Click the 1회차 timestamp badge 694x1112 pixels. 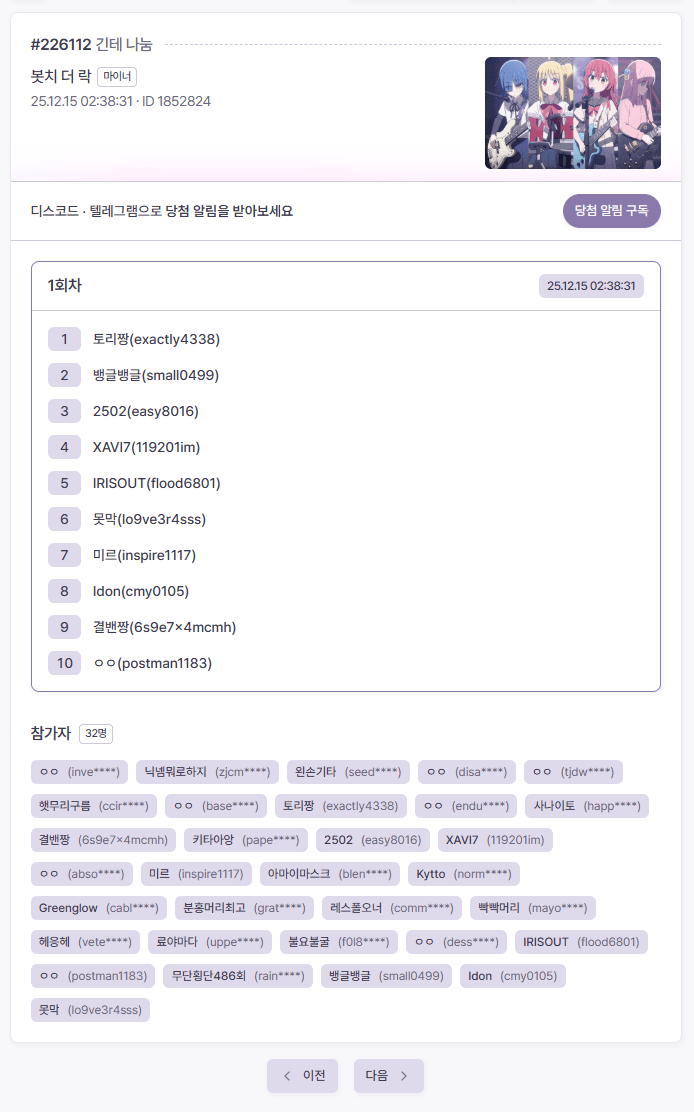[591, 286]
